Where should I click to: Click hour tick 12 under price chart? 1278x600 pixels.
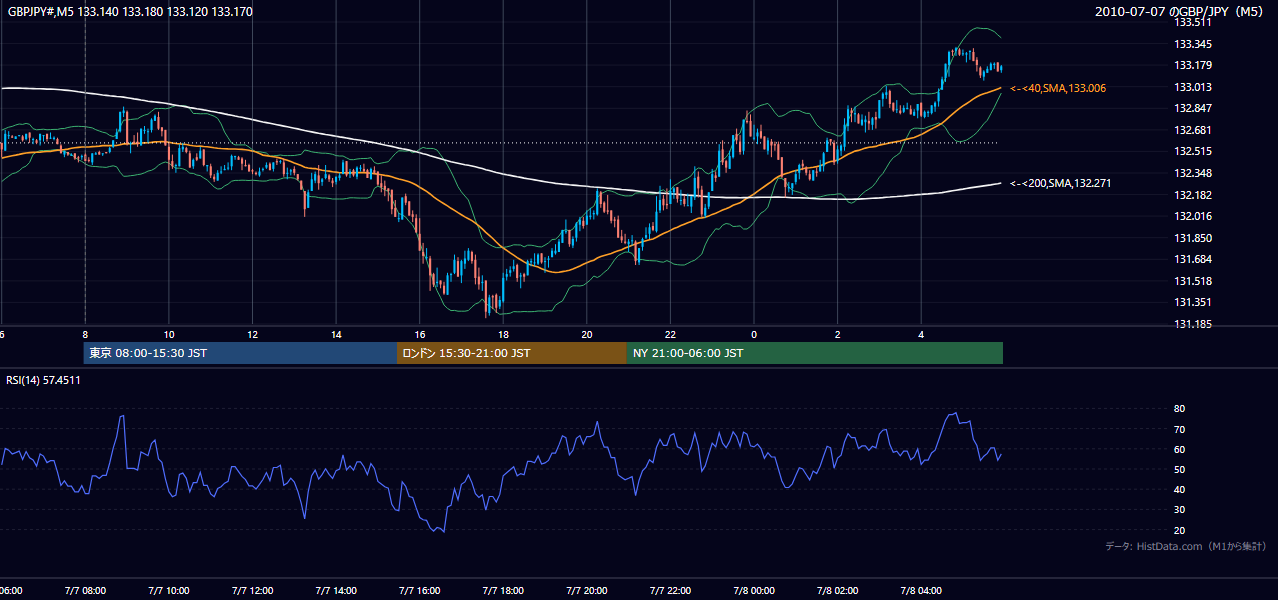tap(252, 335)
